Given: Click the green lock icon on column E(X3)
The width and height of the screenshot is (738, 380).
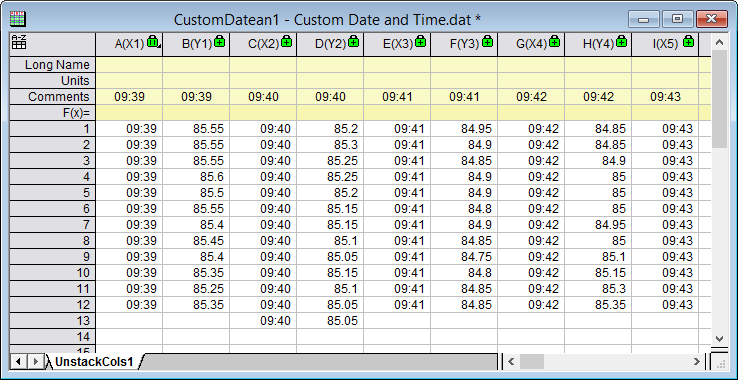Looking at the screenshot, I should click(x=420, y=41).
